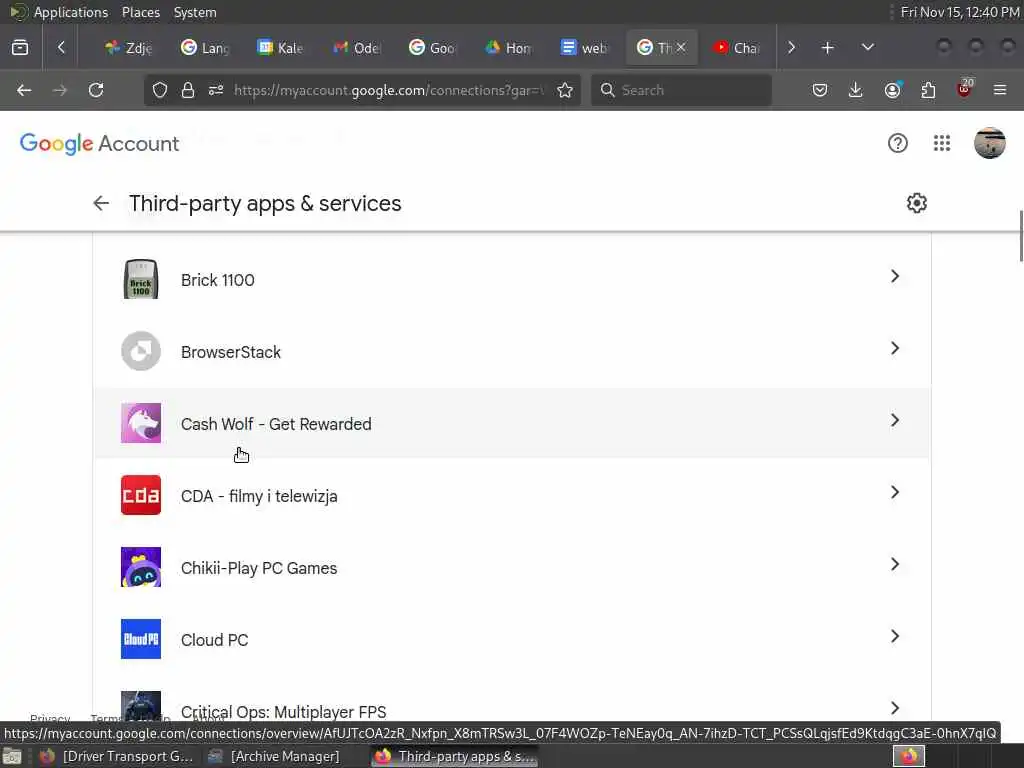This screenshot has width=1024, height=768.
Task: Open the Google Account help icon
Action: click(898, 143)
